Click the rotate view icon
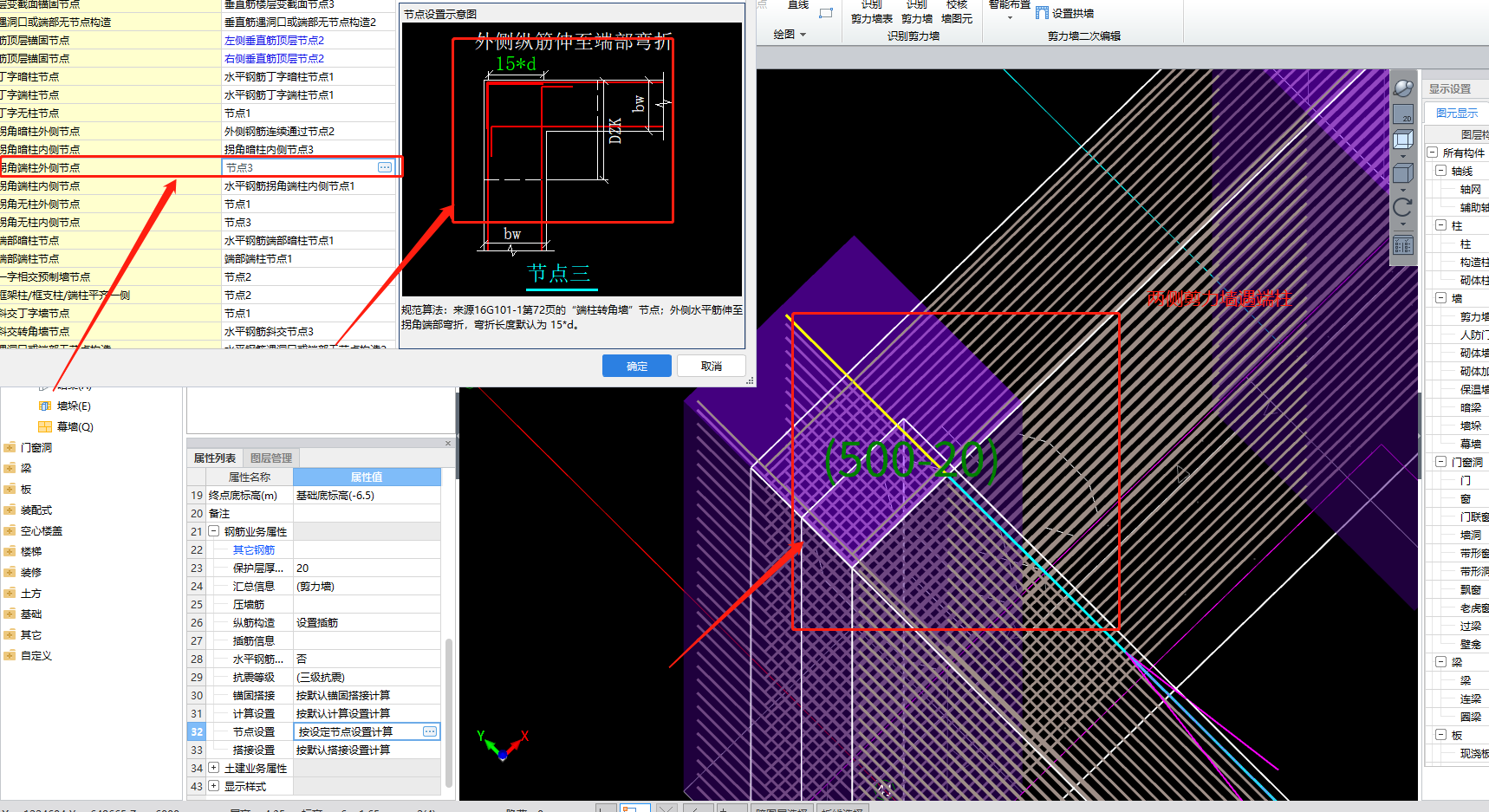 (x=1403, y=207)
